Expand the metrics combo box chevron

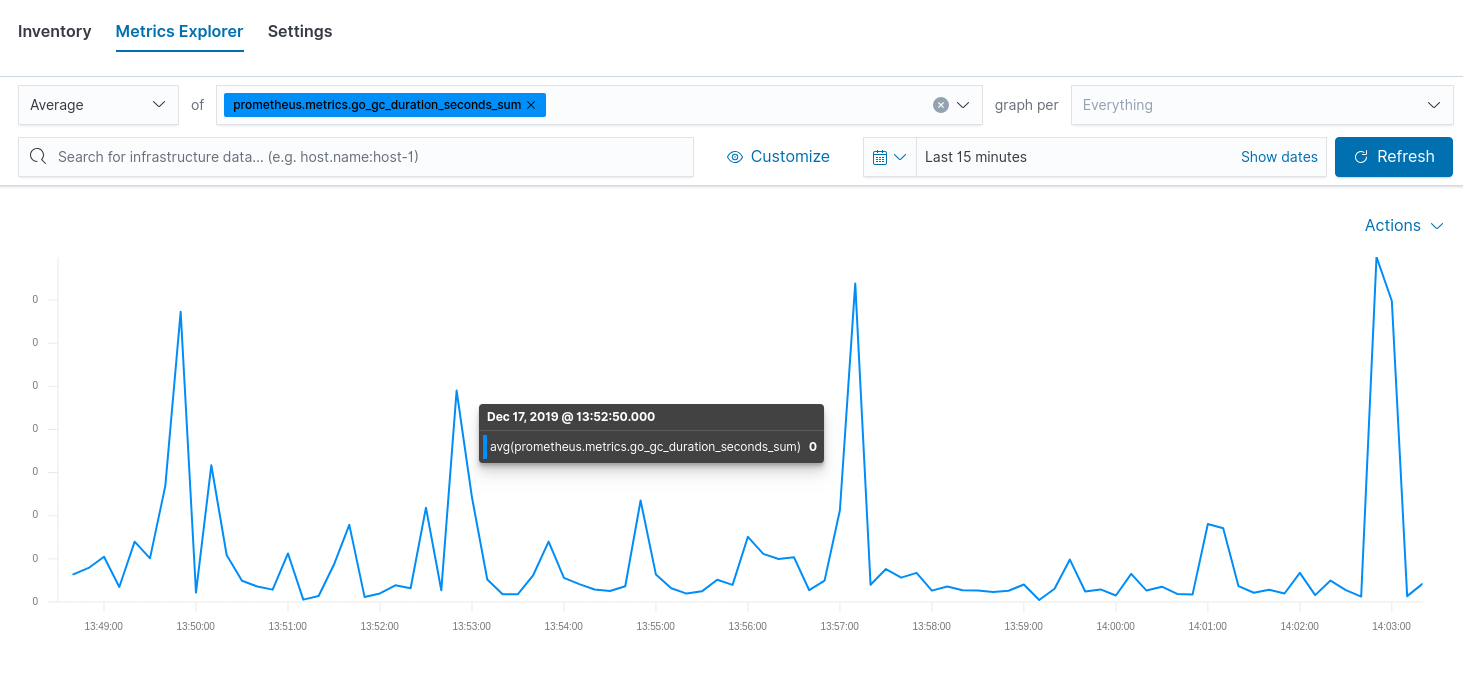click(x=964, y=105)
